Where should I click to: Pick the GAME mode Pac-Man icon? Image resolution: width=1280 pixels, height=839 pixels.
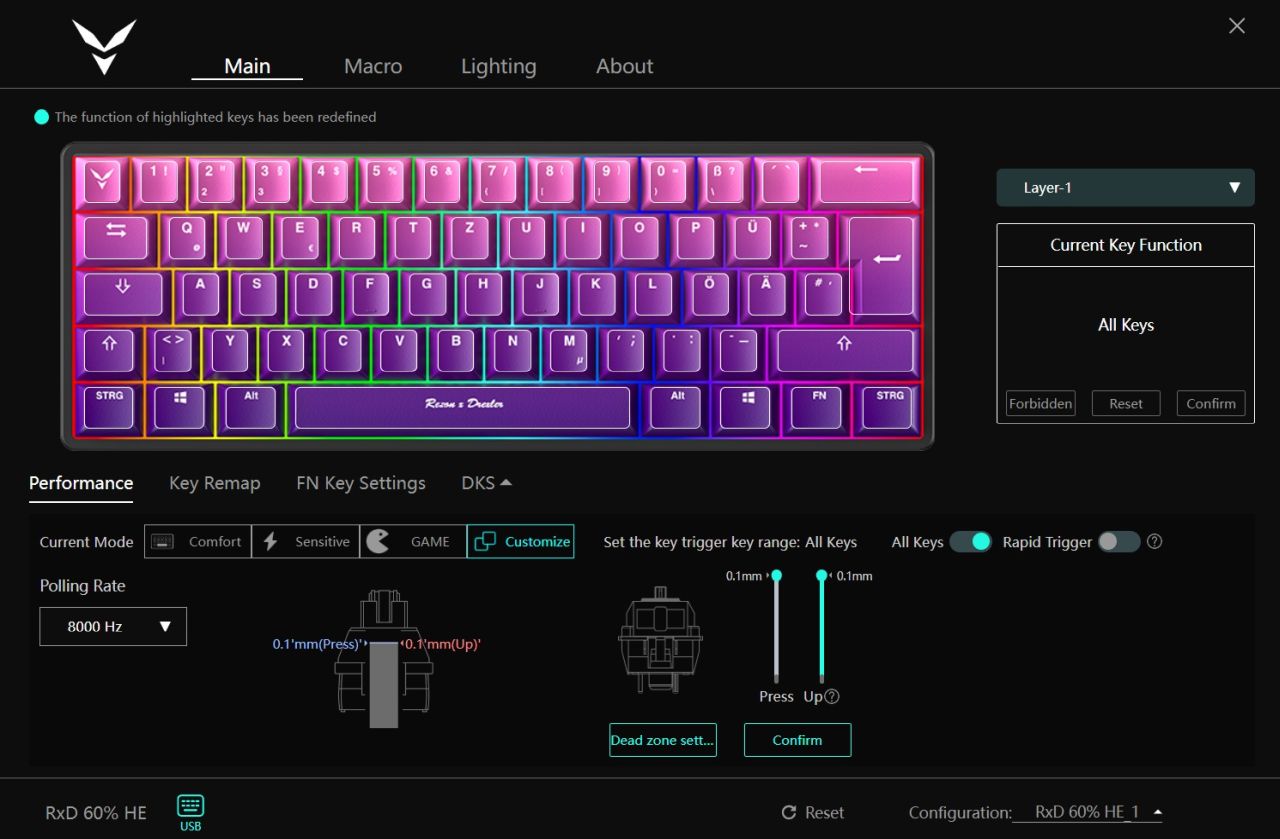coord(378,541)
